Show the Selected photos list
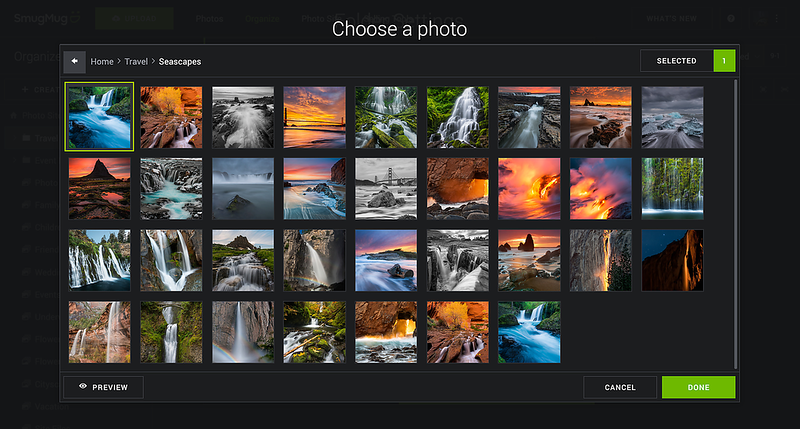The width and height of the screenshot is (800, 429). [677, 61]
